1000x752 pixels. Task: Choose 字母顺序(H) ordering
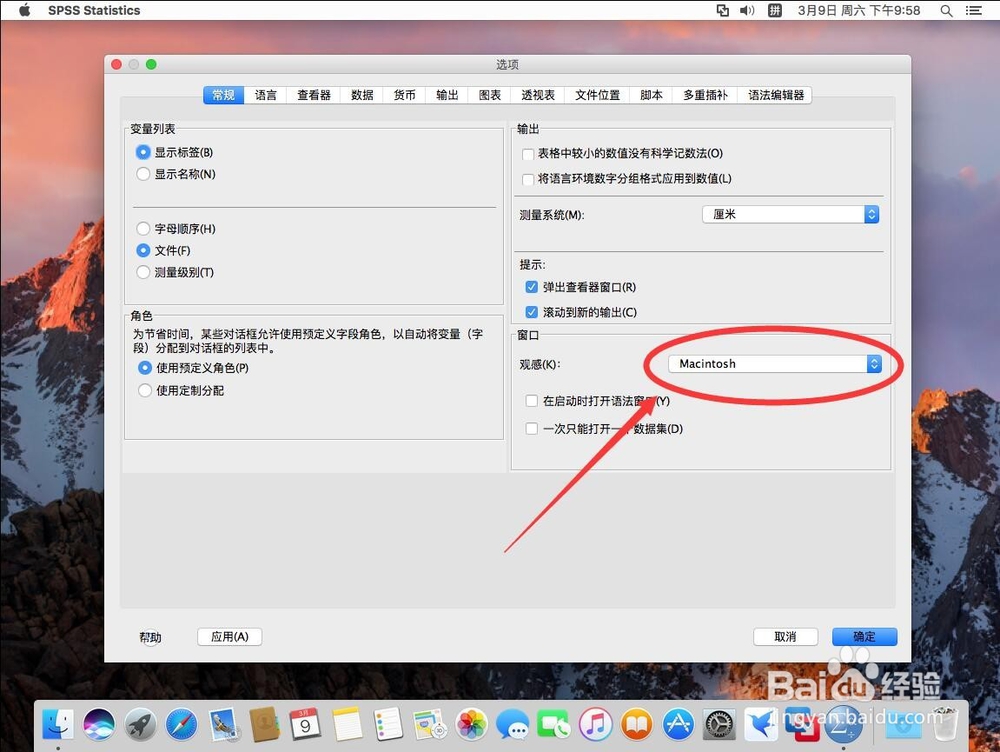click(x=143, y=228)
